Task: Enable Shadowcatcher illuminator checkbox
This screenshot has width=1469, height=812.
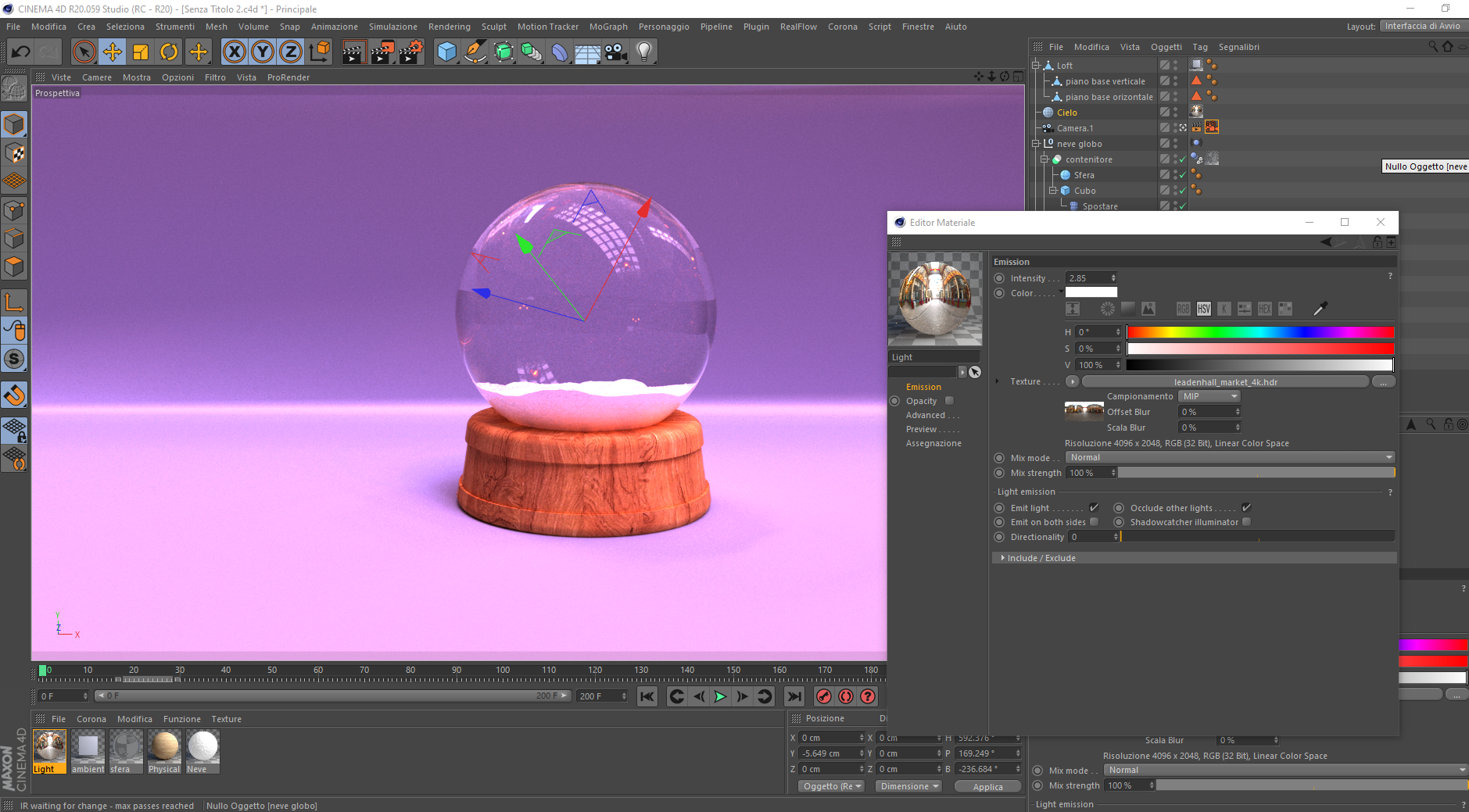Action: coord(1246,522)
